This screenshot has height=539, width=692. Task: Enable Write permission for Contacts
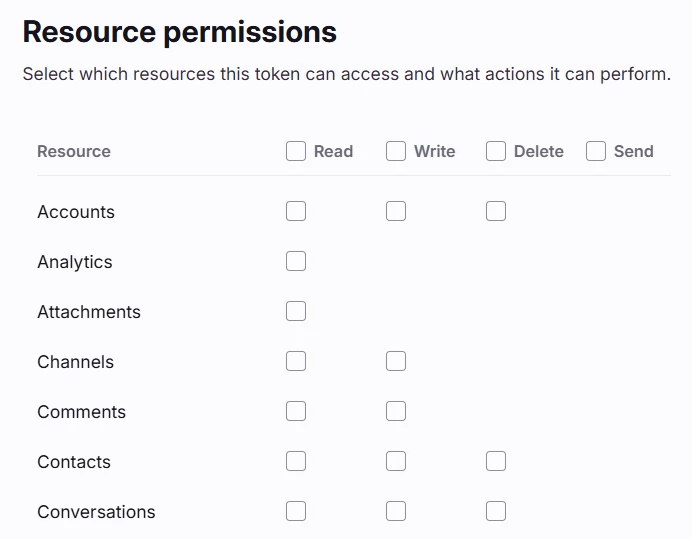pyautogui.click(x=396, y=461)
